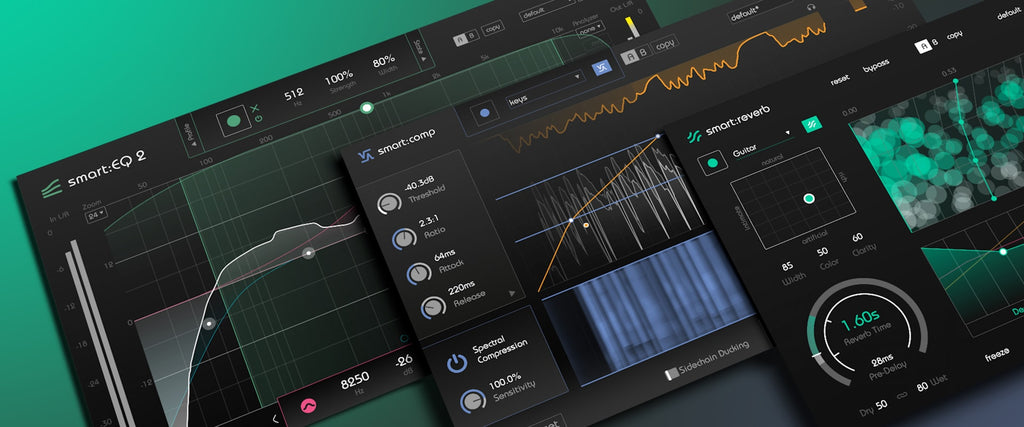Select state A in smart:reverb
Screen dimensions: 1024x427
coord(923,46)
